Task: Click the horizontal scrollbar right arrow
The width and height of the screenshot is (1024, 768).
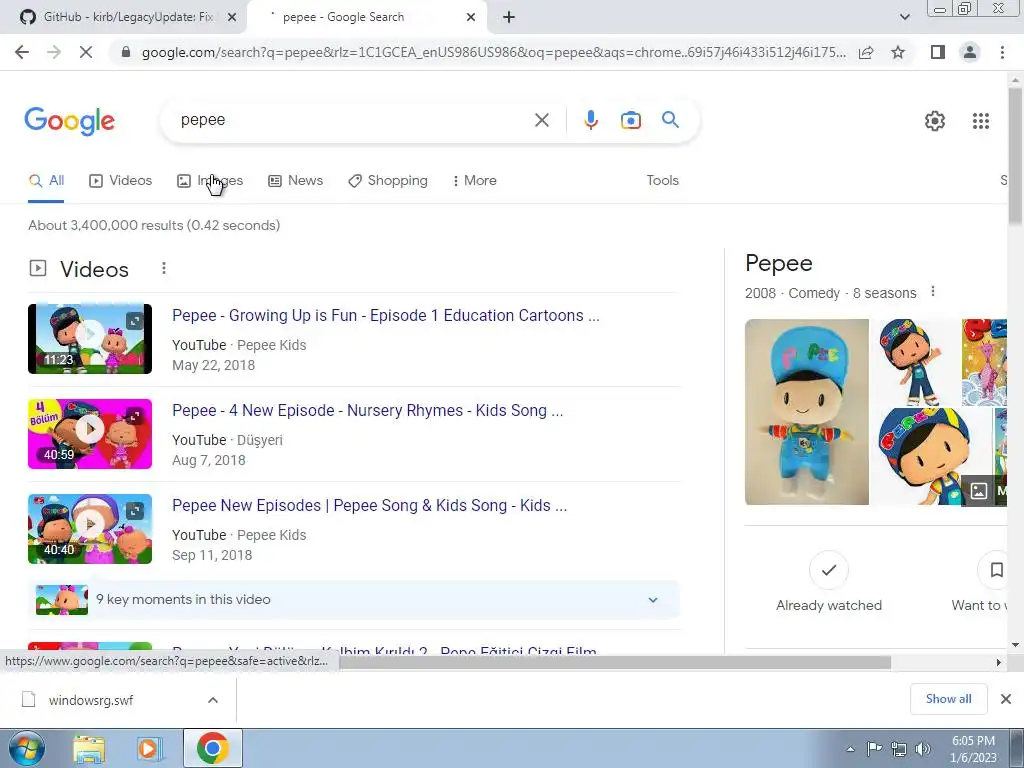Action: click(x=999, y=662)
